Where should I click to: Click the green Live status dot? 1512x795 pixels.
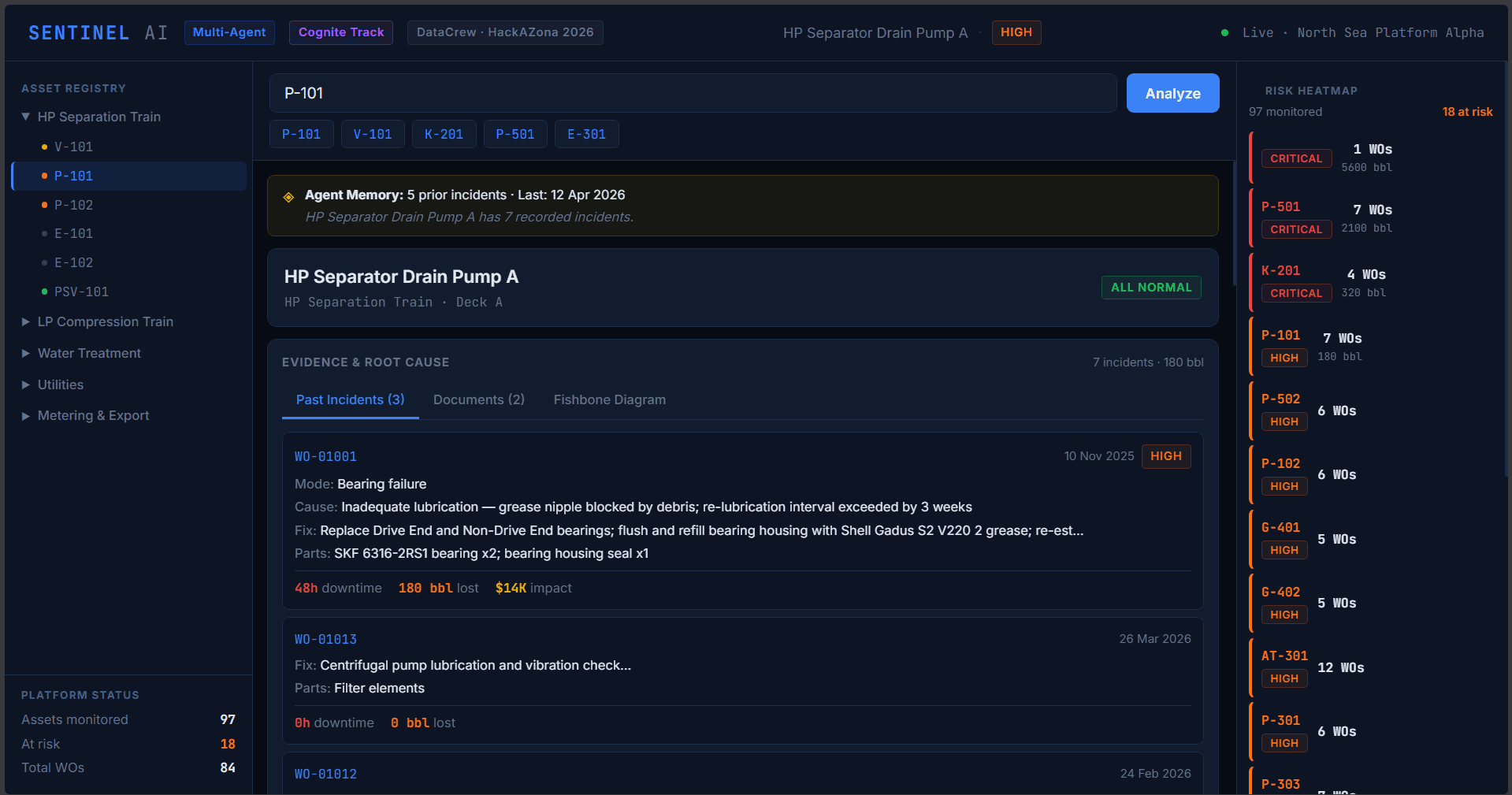click(x=1224, y=33)
